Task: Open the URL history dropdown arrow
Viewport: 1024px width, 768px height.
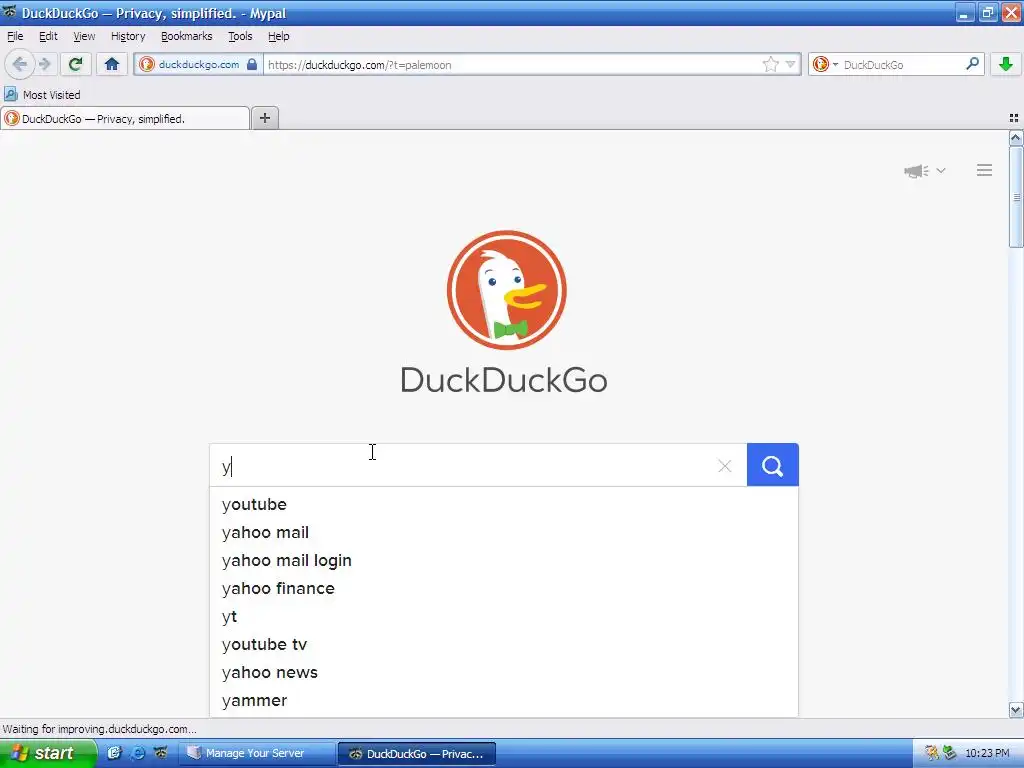Action: click(790, 64)
